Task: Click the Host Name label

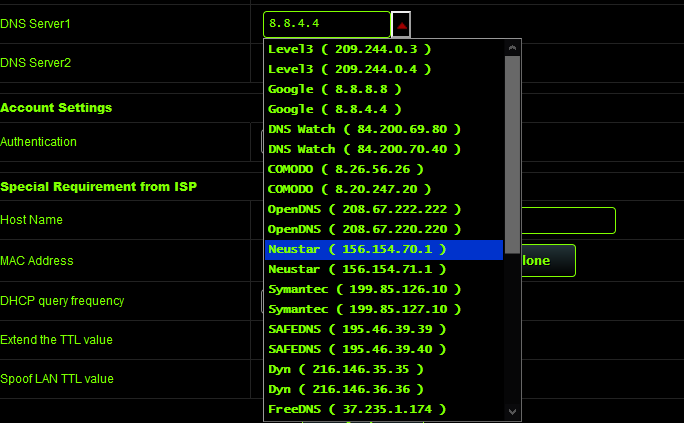Action: 31,220
